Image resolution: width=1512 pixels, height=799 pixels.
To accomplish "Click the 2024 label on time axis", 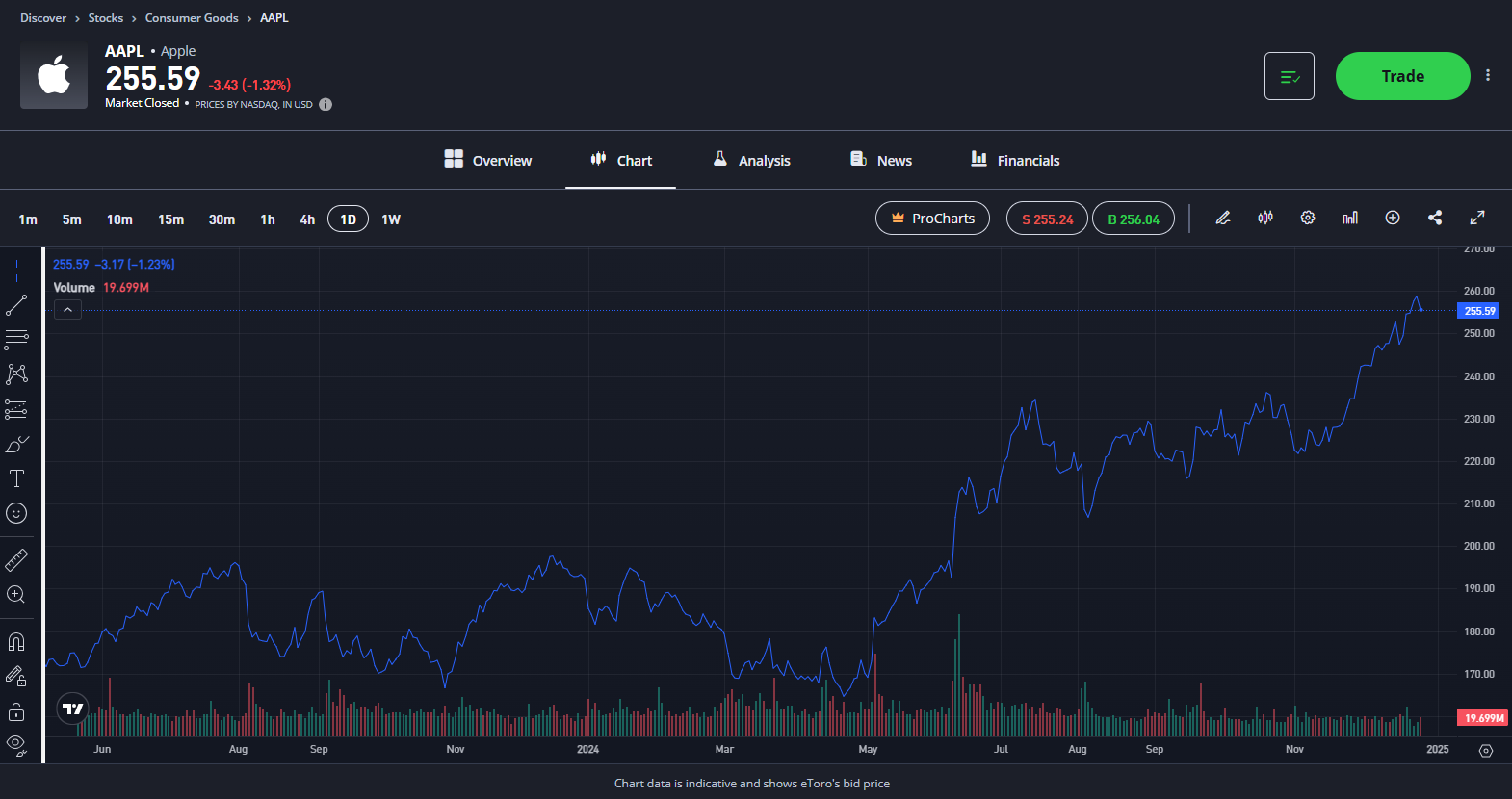I will 587,749.
